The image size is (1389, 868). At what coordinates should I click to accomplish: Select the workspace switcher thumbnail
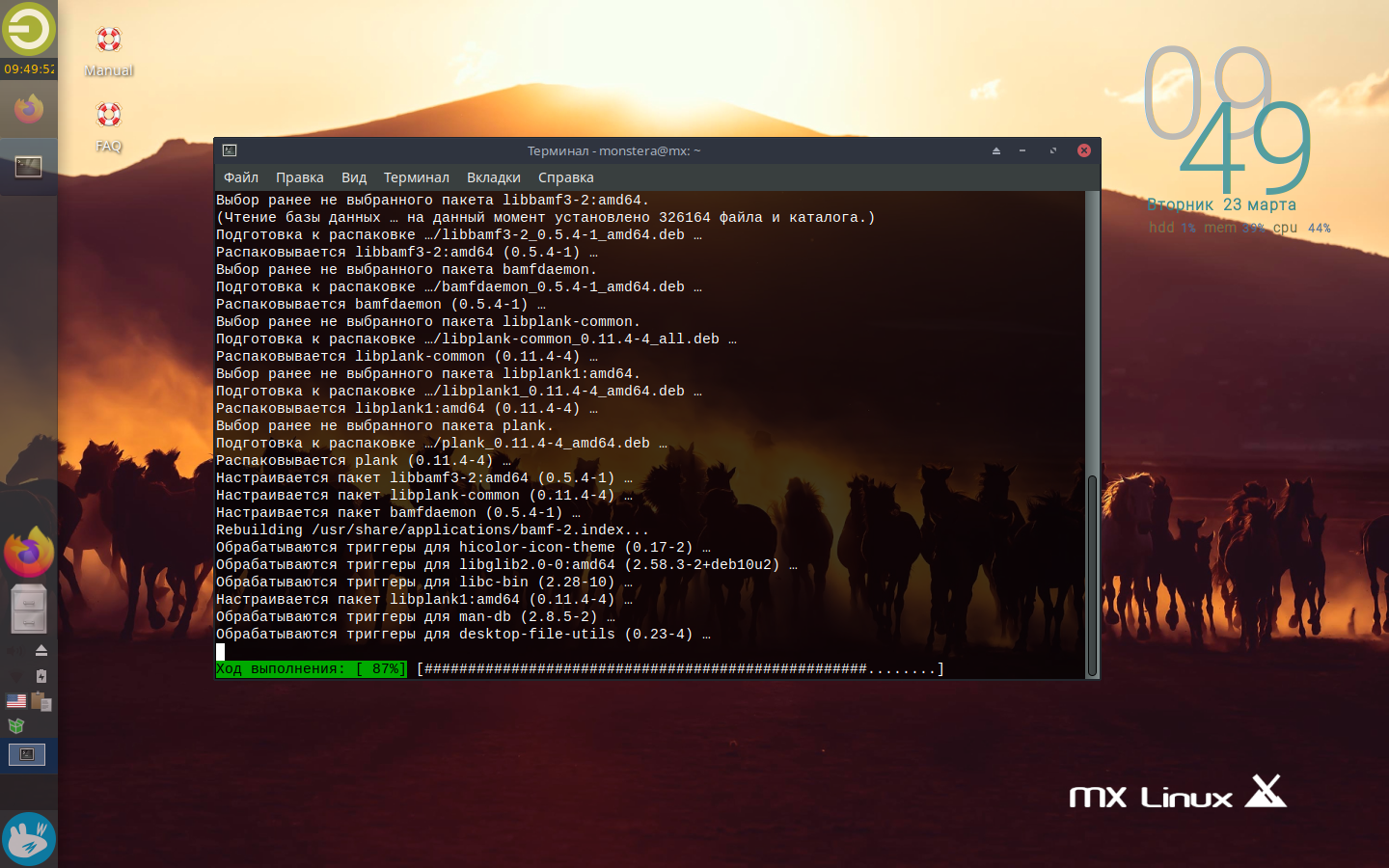28,754
